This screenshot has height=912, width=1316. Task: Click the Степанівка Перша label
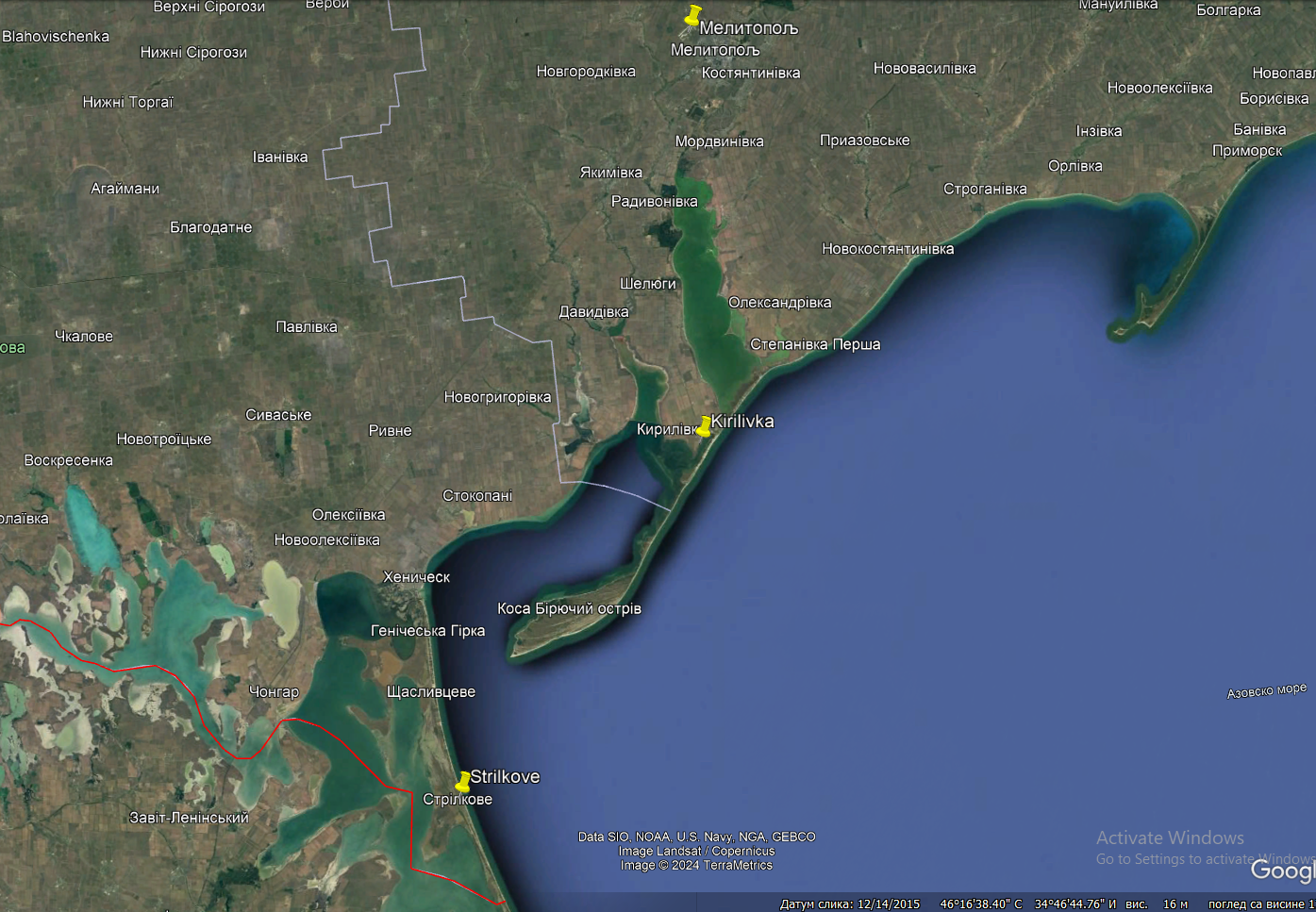point(815,344)
